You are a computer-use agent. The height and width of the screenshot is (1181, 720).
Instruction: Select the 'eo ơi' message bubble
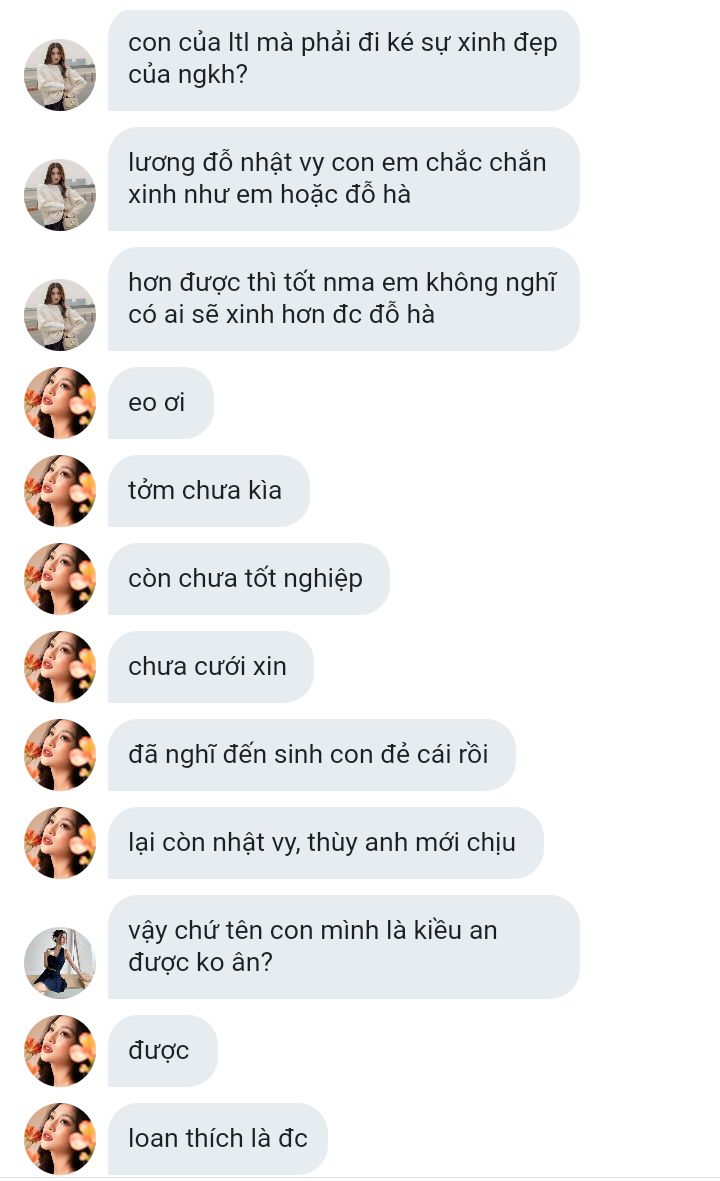coord(161,403)
